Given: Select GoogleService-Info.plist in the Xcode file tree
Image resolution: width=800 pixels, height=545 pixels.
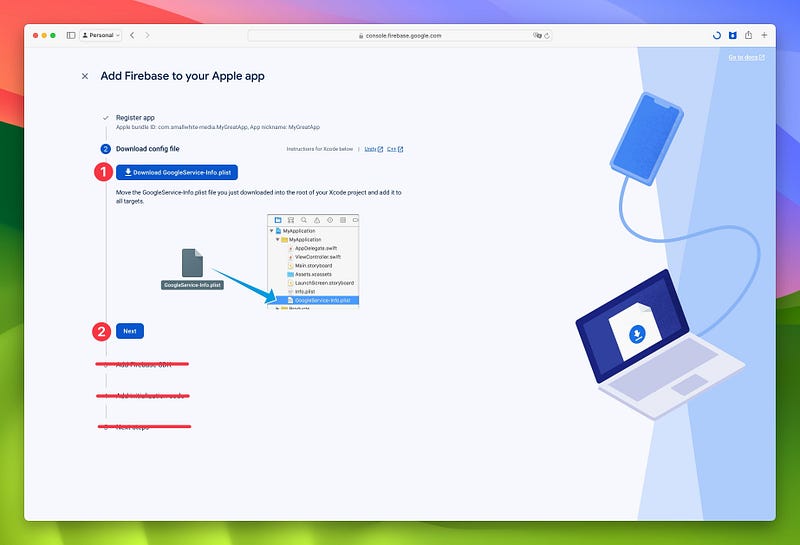Looking at the screenshot, I should 317,300.
